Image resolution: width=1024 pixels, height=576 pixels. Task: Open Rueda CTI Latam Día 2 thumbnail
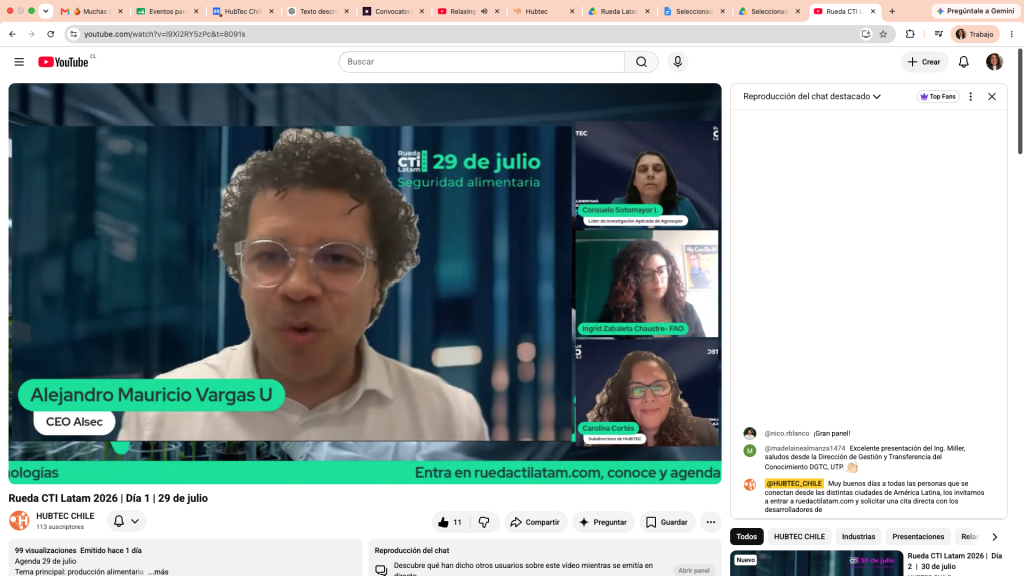click(x=816, y=563)
